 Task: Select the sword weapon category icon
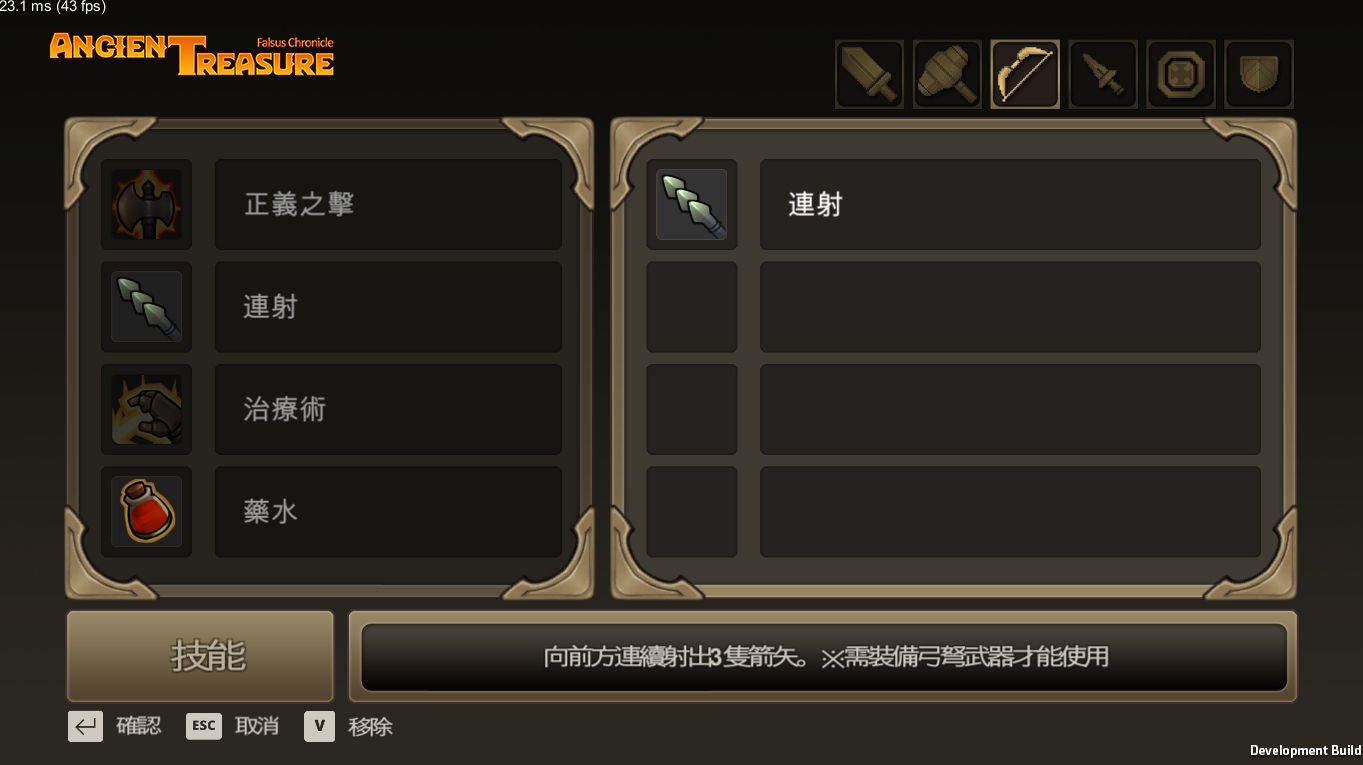(870, 74)
